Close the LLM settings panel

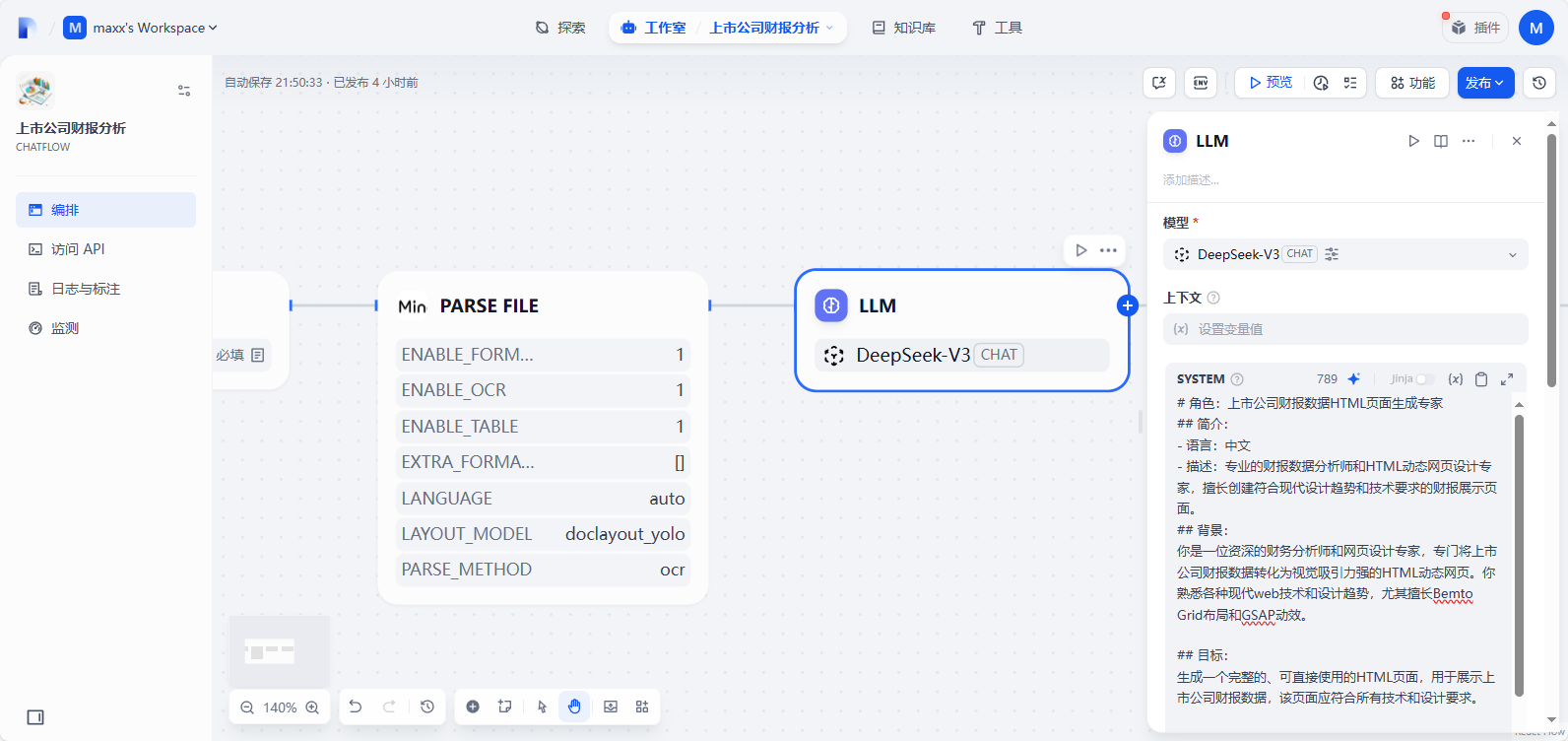click(x=1517, y=141)
